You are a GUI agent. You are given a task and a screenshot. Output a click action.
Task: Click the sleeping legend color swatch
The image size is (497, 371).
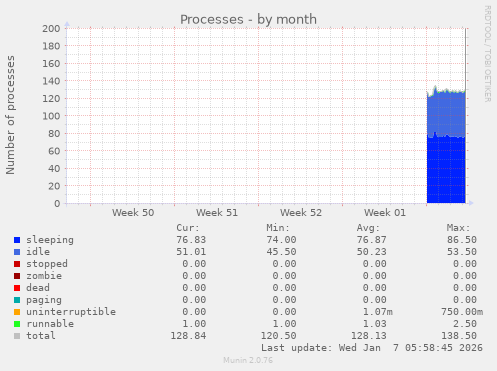pyautogui.click(x=17, y=240)
